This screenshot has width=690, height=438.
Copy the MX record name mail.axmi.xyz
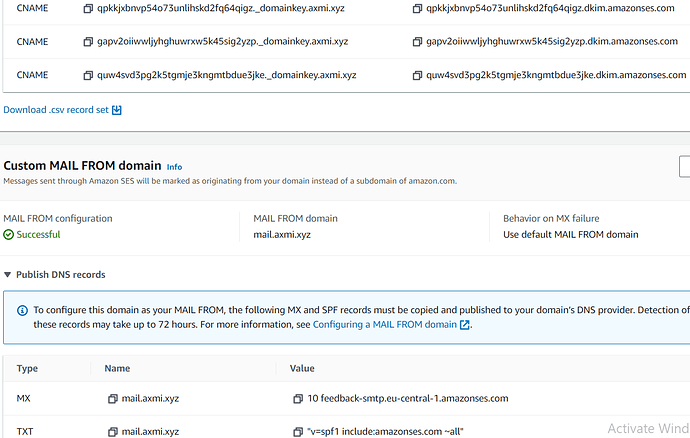[113, 399]
